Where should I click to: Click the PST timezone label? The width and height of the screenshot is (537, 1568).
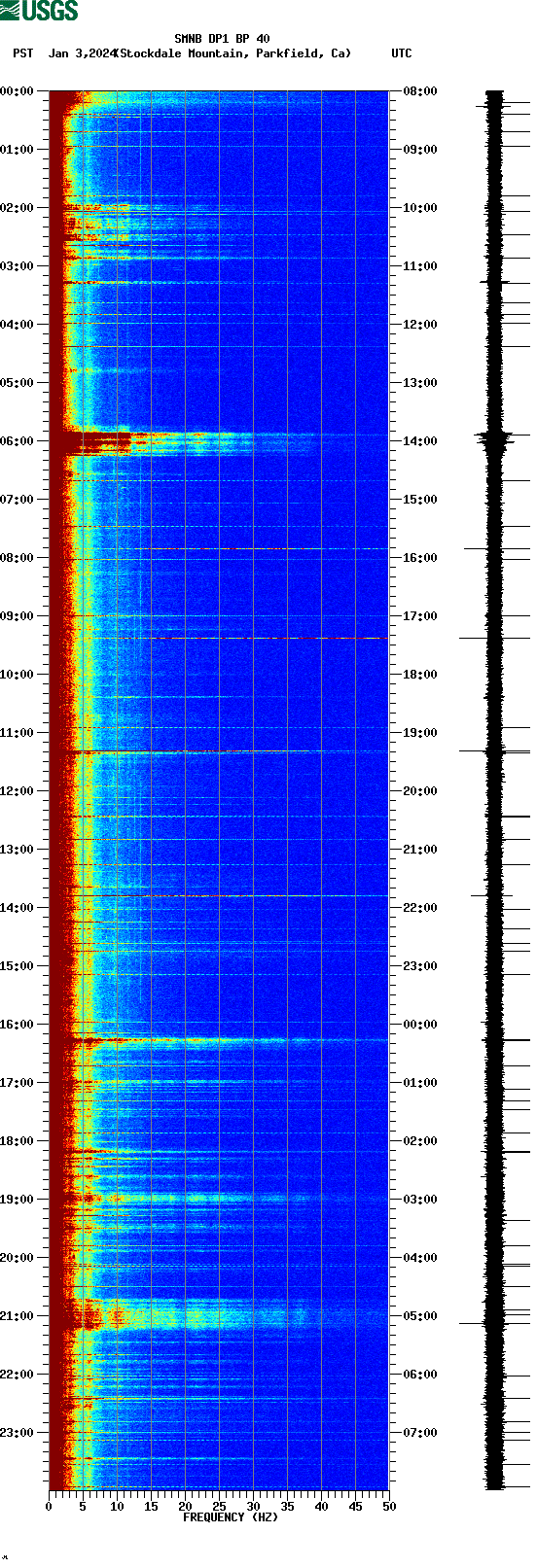(x=22, y=53)
